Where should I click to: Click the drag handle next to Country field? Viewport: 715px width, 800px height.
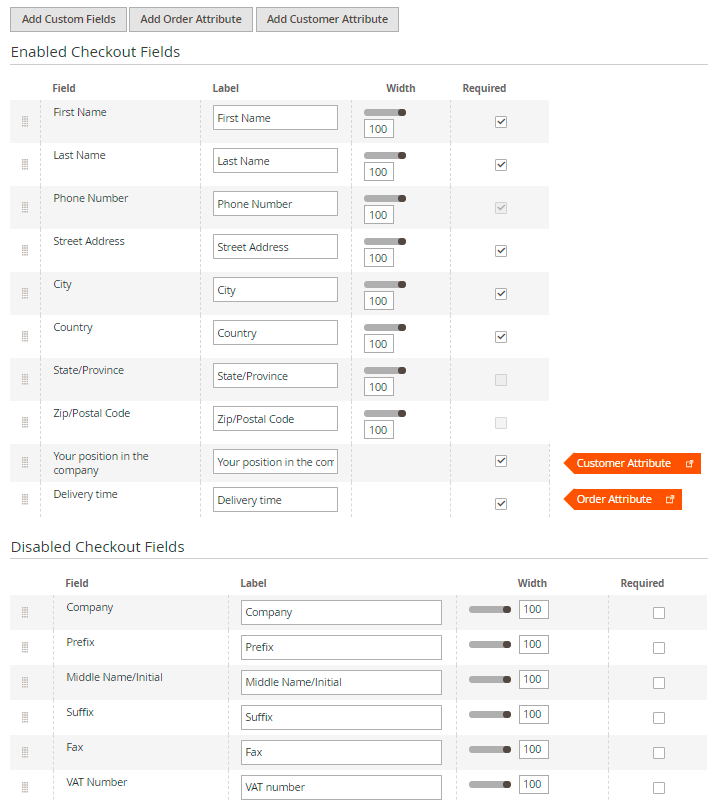(25, 337)
